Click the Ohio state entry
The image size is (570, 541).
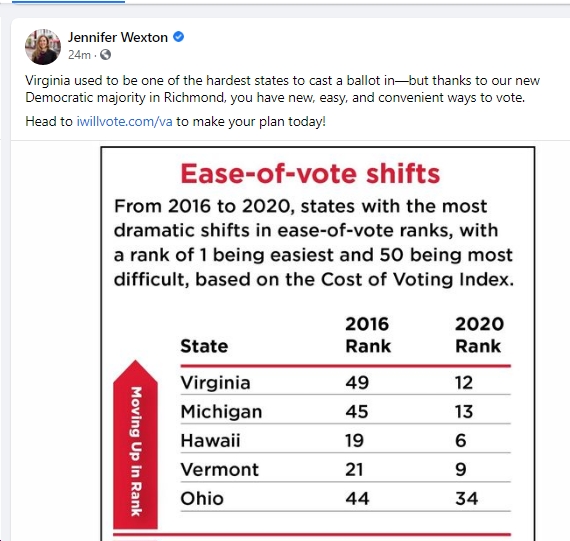point(202,498)
